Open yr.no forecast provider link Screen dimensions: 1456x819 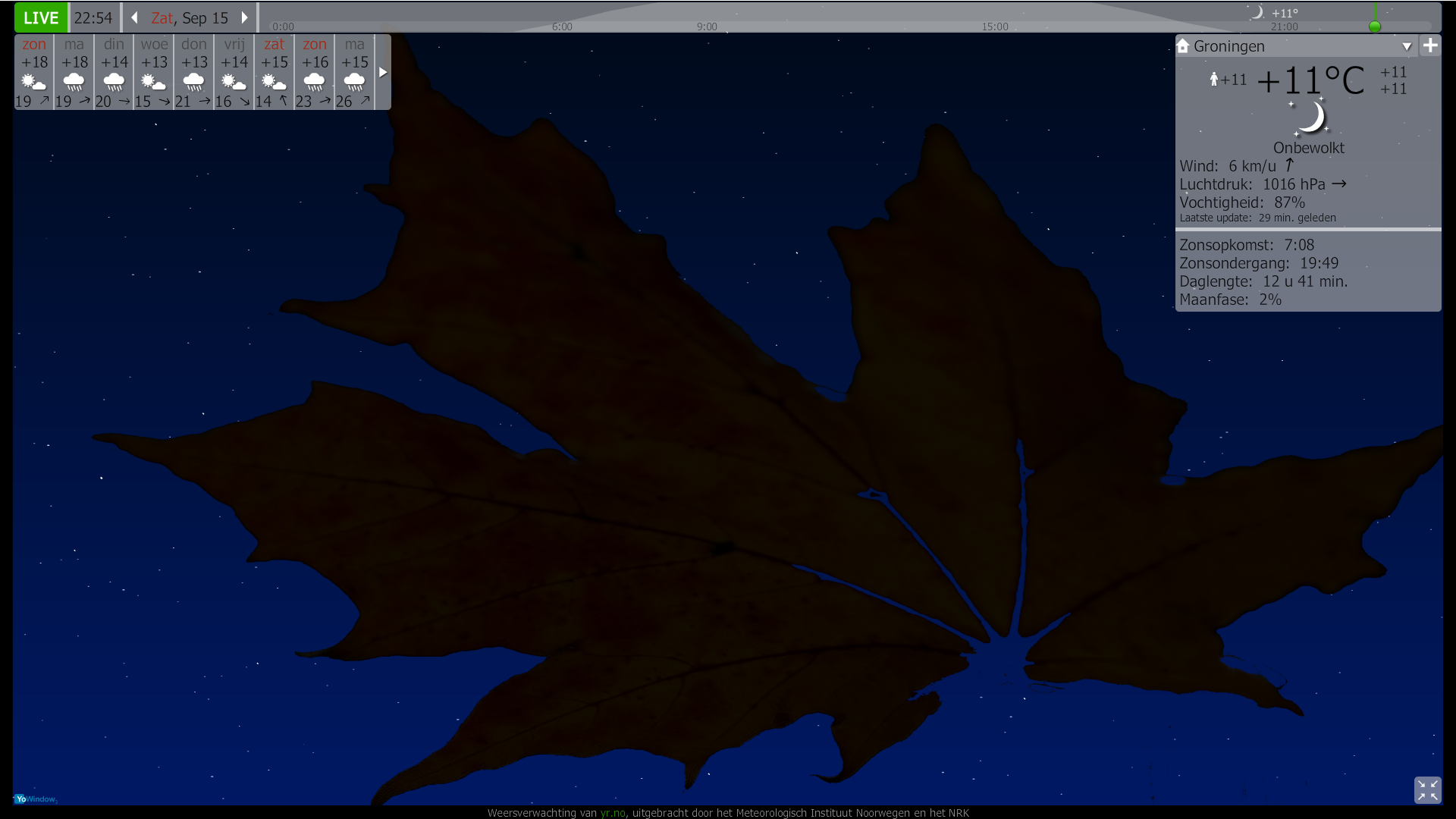pos(613,813)
